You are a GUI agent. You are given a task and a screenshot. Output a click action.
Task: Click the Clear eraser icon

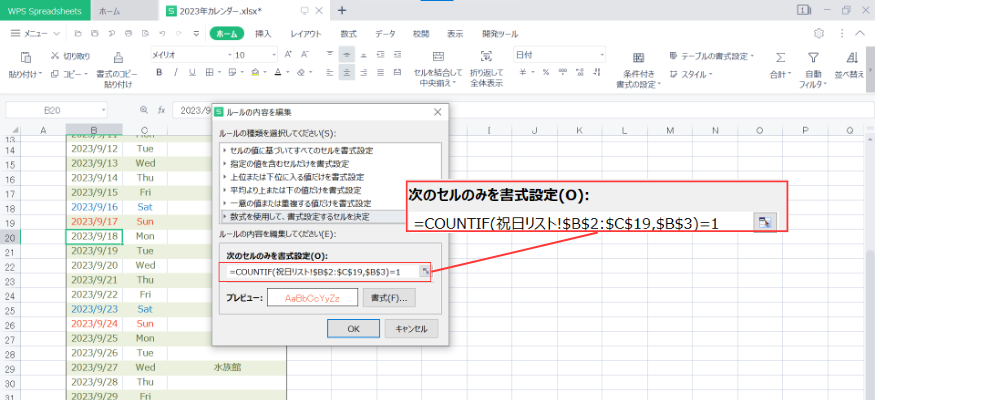[301, 73]
